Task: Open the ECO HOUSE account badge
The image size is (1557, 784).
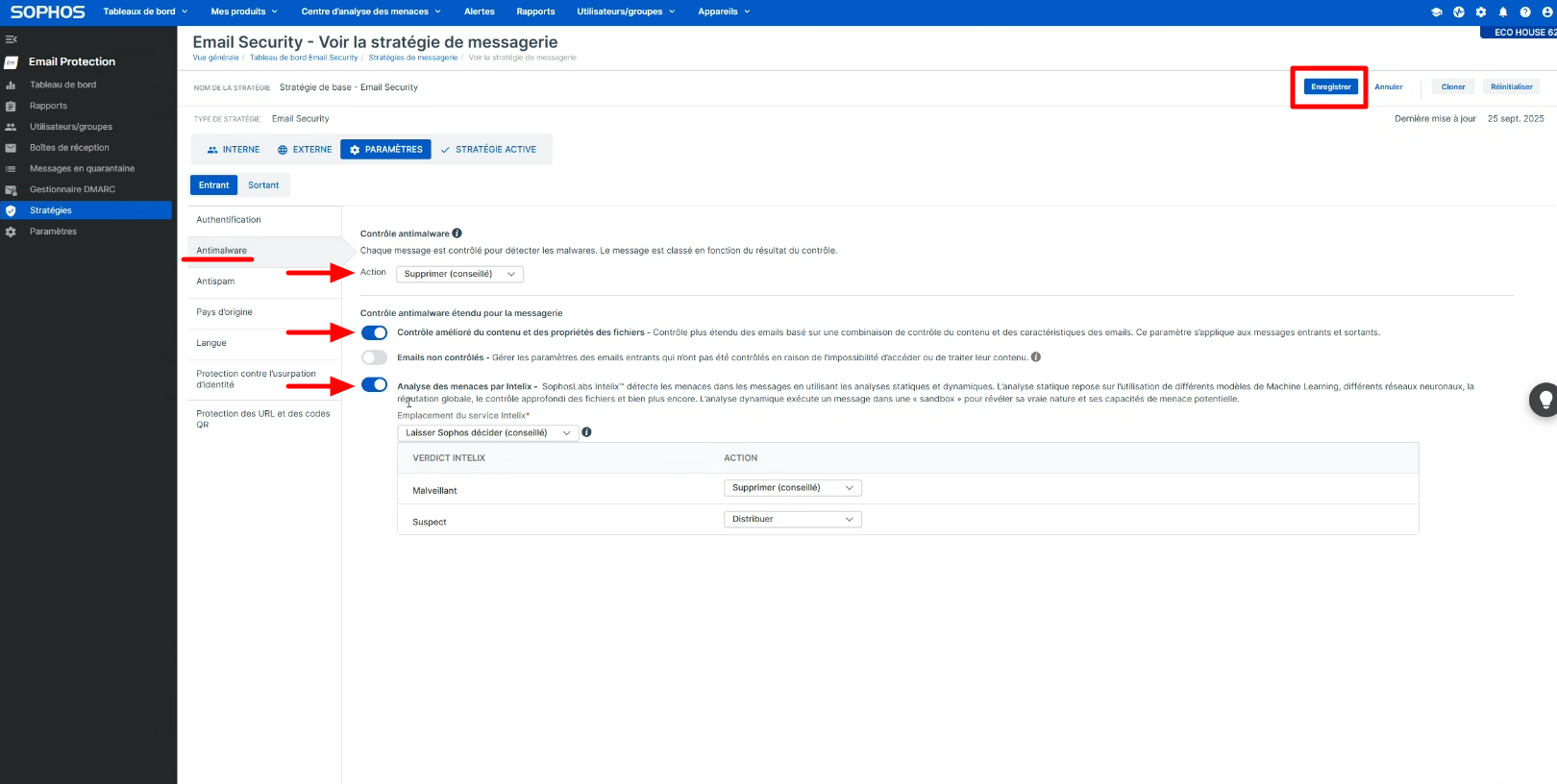Action: click(x=1520, y=33)
